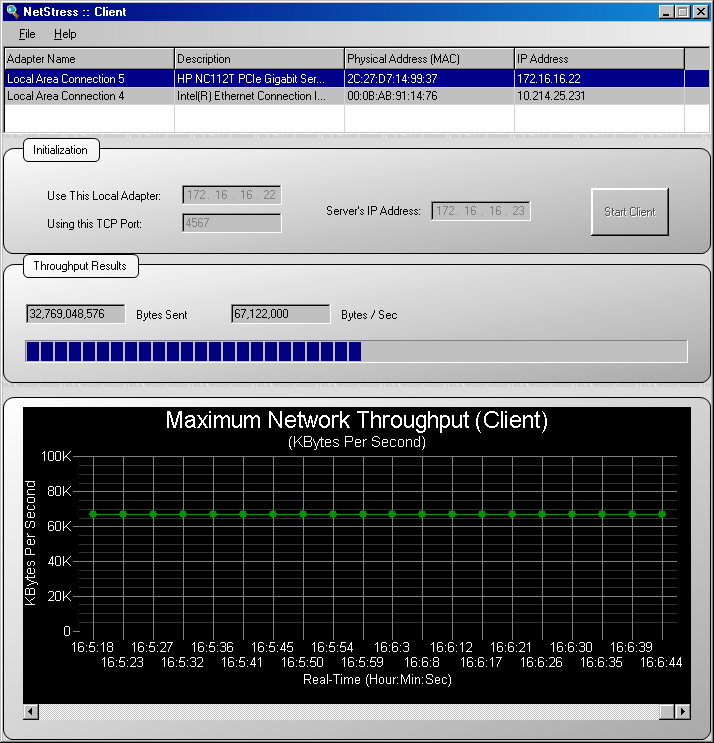
Task: Click the Use This Local Adapter IP field
Action: coord(232,195)
